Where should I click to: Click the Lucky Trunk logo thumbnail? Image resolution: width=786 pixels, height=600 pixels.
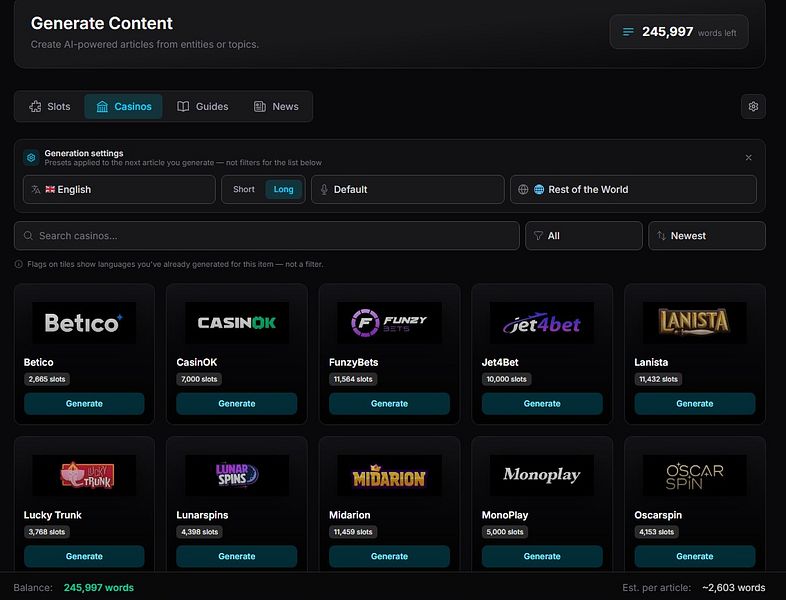point(84,475)
